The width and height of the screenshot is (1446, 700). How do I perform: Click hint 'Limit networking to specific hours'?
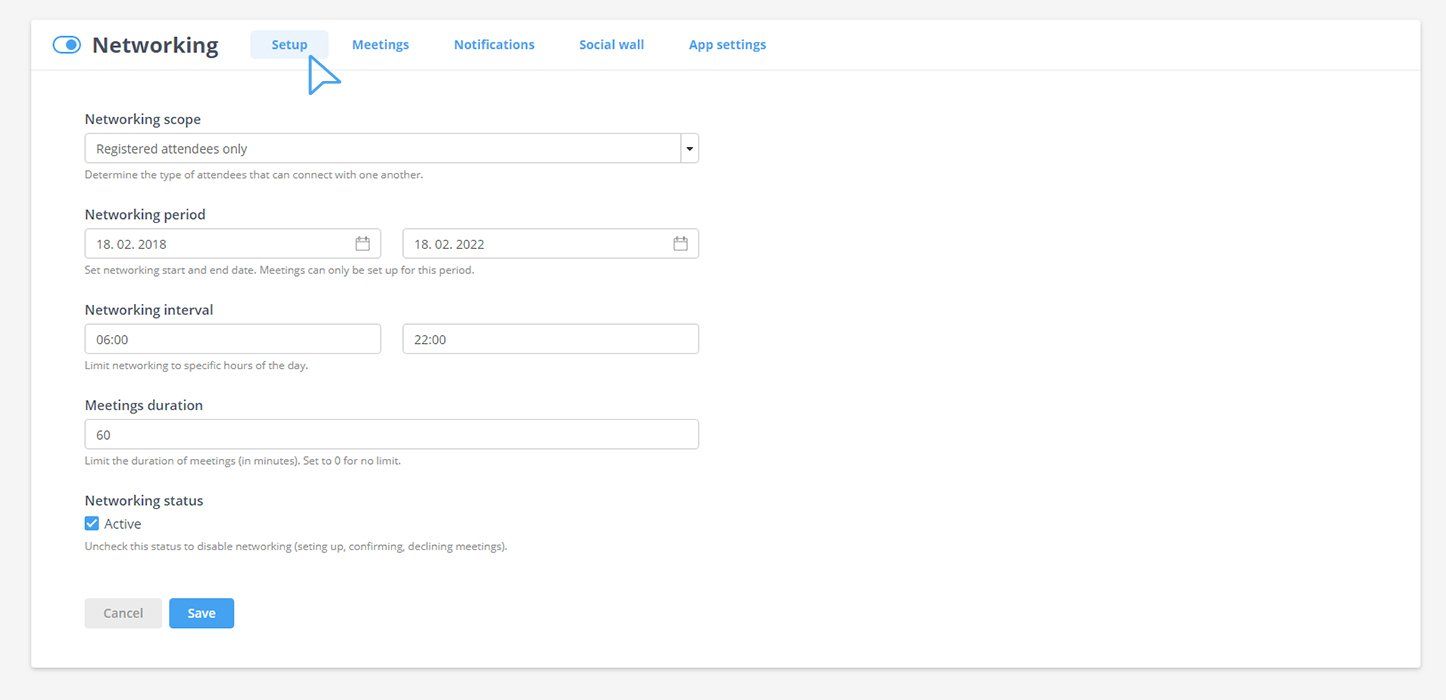tap(196, 366)
